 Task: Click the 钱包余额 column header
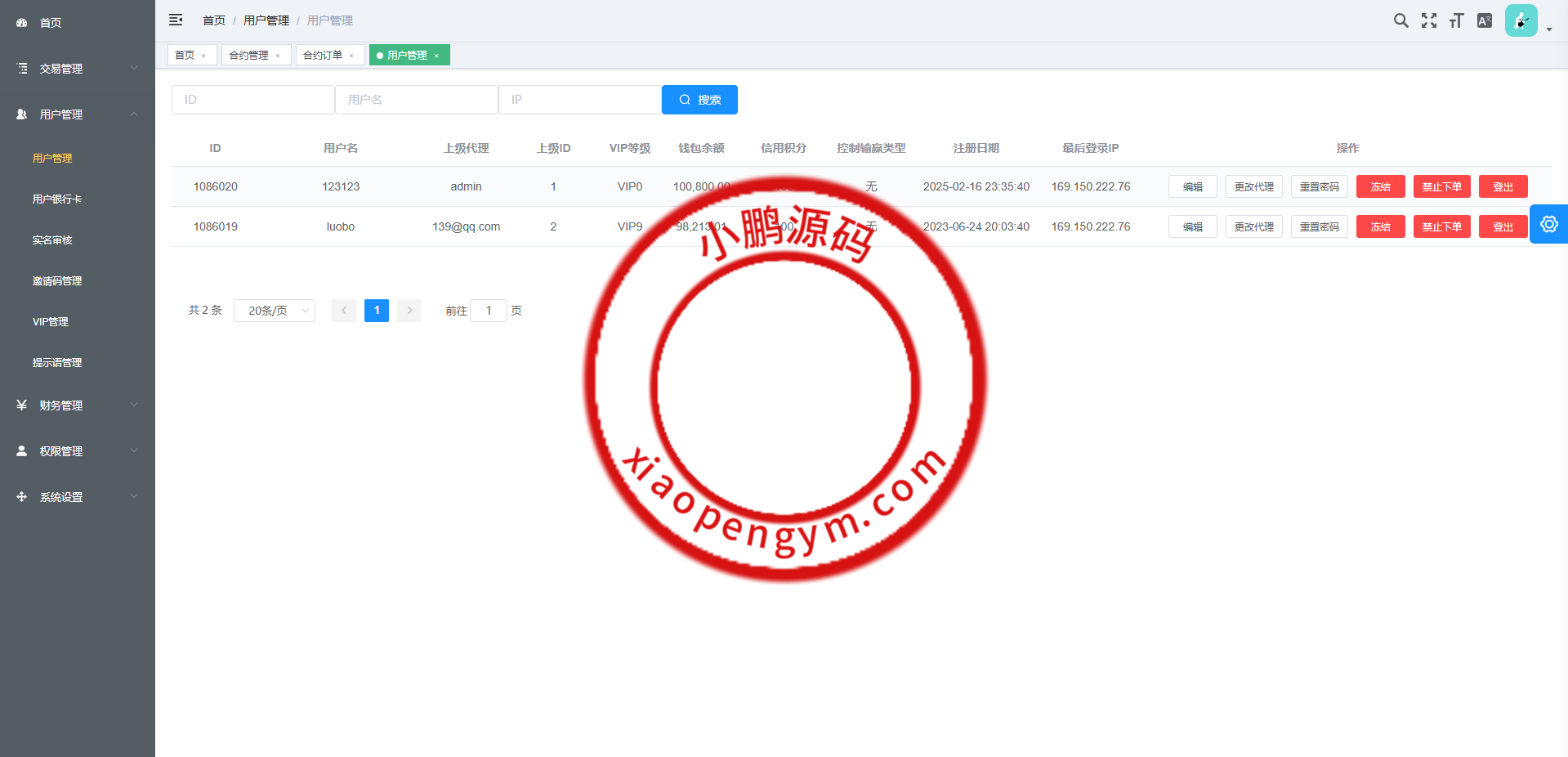(702, 148)
